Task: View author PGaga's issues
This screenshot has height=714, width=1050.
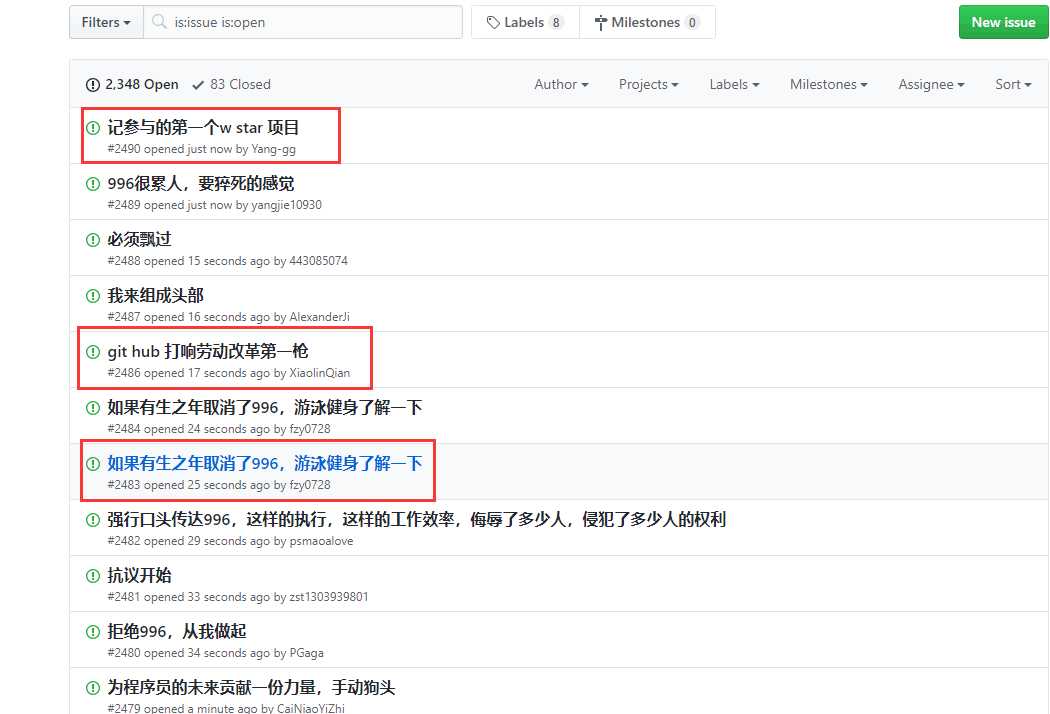Action: pyautogui.click(x=306, y=653)
